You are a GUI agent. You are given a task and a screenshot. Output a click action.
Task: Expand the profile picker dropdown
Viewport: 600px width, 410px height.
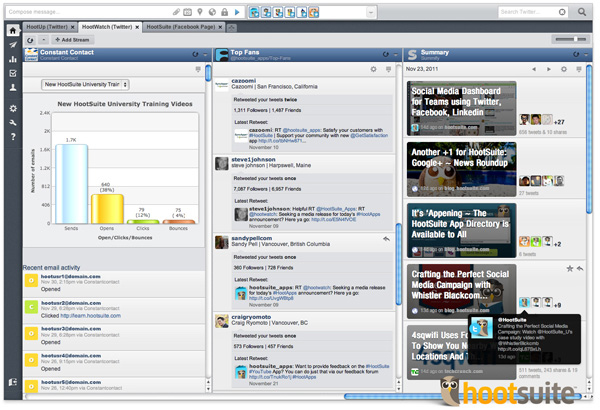370,12
